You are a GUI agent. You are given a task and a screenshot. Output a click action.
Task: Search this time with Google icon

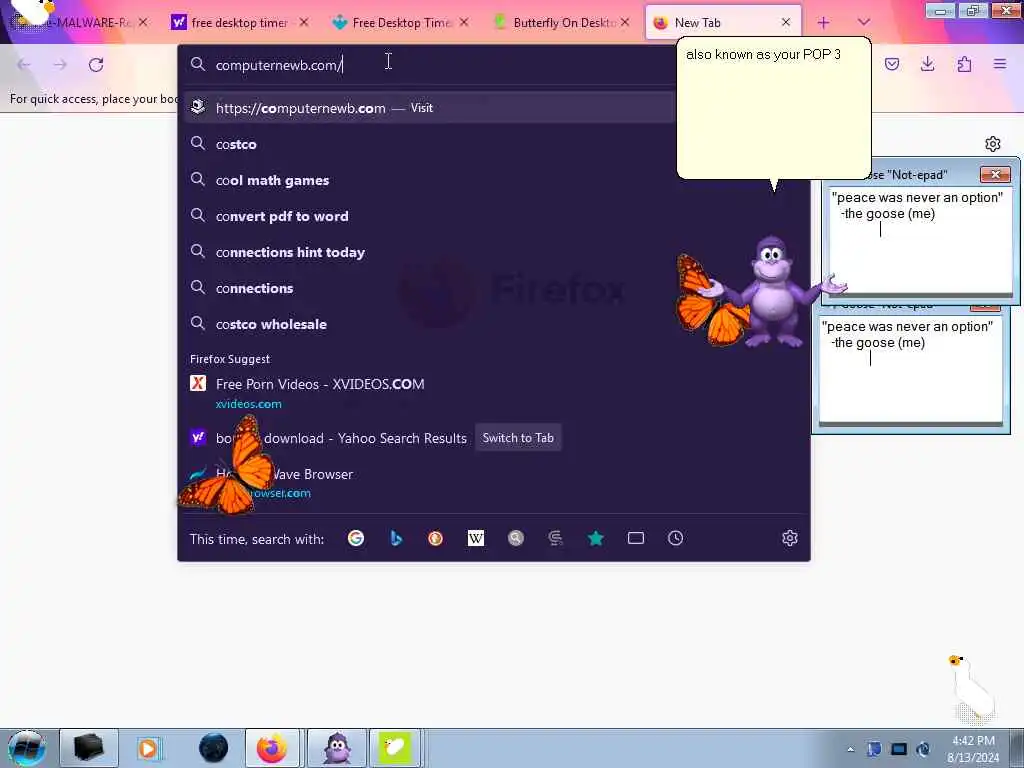(356, 538)
